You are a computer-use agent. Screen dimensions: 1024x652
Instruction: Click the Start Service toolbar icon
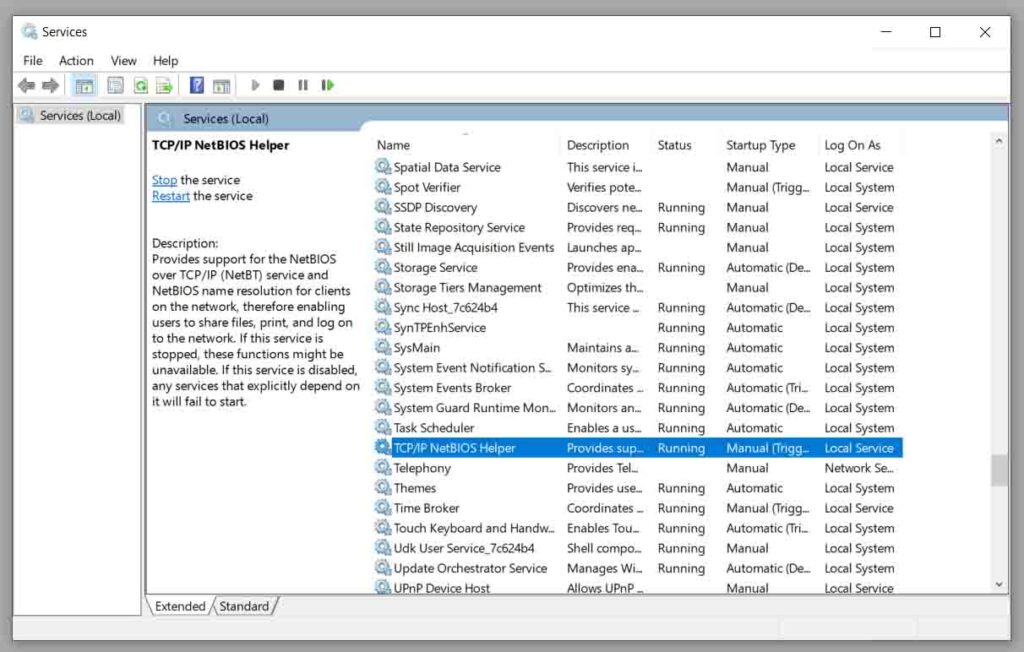tap(255, 85)
